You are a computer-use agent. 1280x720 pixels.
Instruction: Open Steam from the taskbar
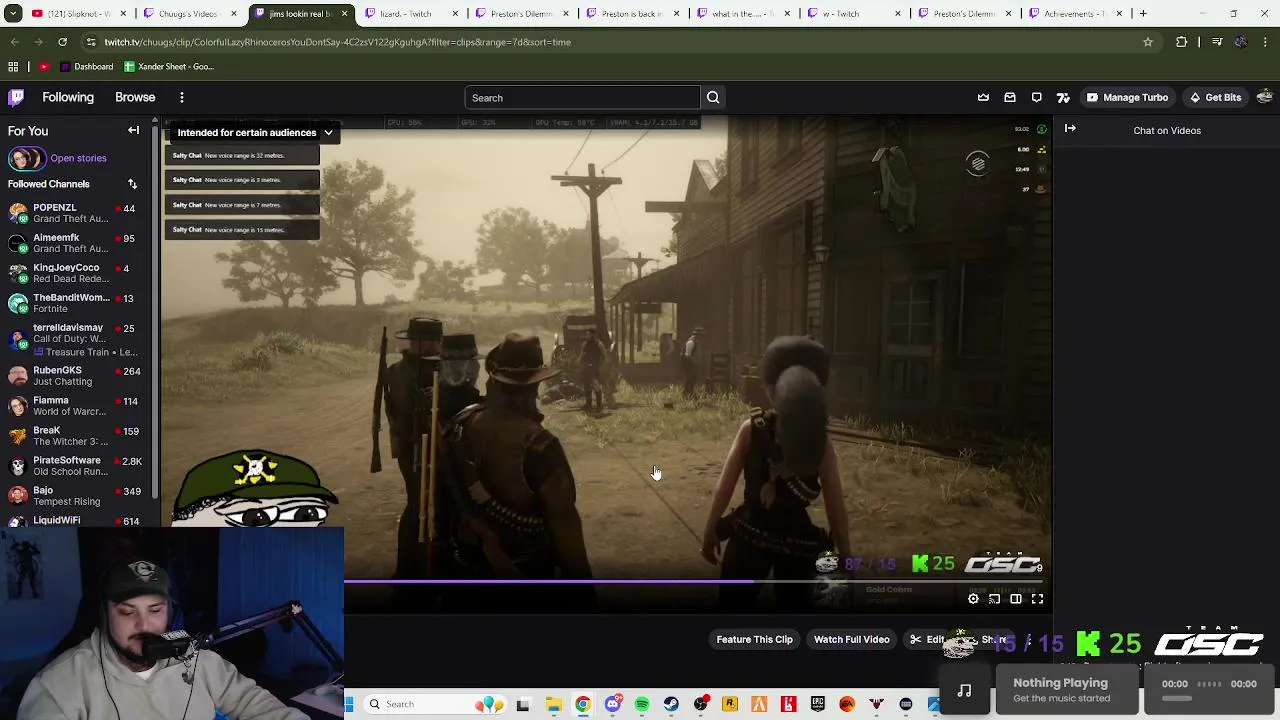coord(671,704)
